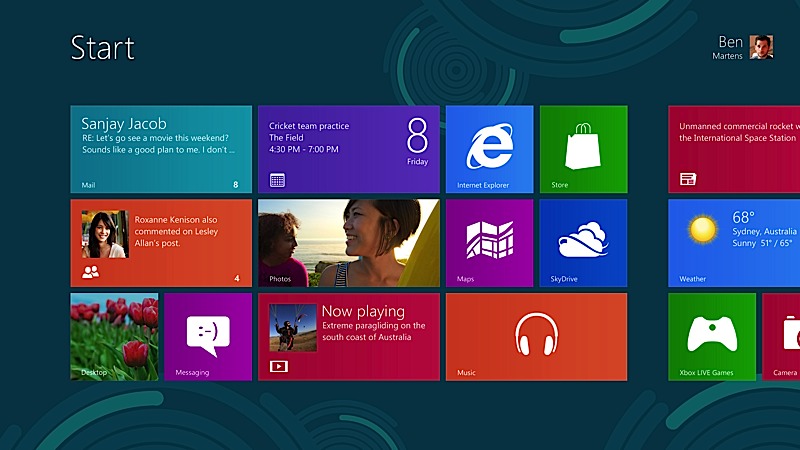Launch the Xbox LIVE Games tile

click(712, 337)
